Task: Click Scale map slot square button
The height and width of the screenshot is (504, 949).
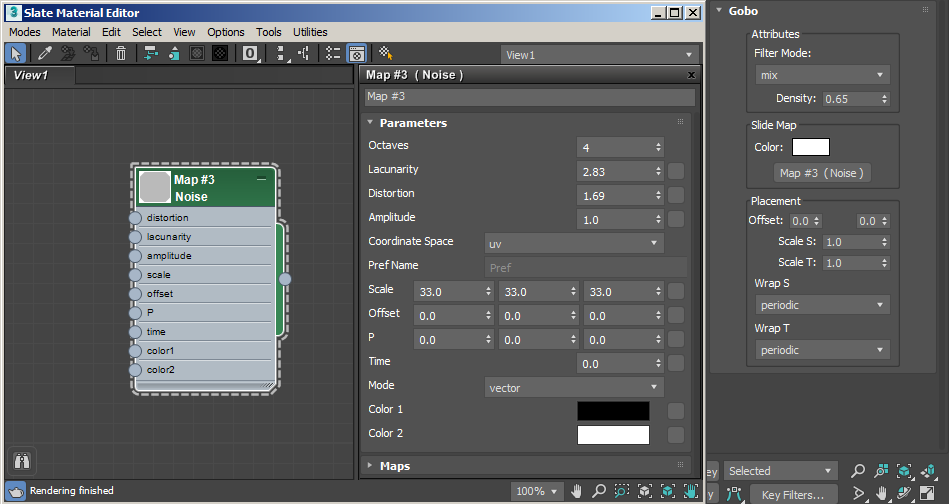Action: point(675,291)
